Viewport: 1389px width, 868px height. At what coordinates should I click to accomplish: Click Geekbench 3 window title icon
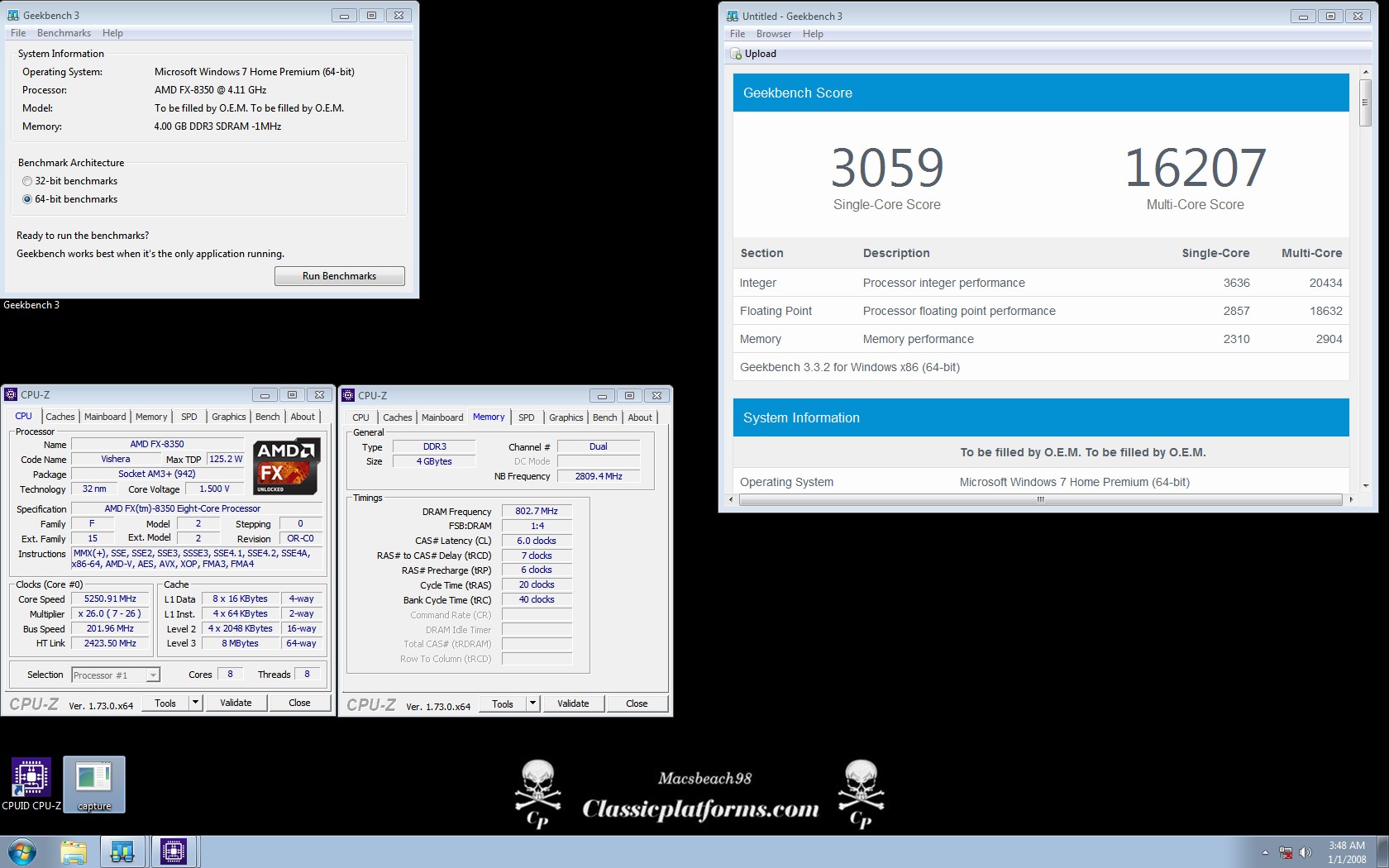(x=13, y=15)
